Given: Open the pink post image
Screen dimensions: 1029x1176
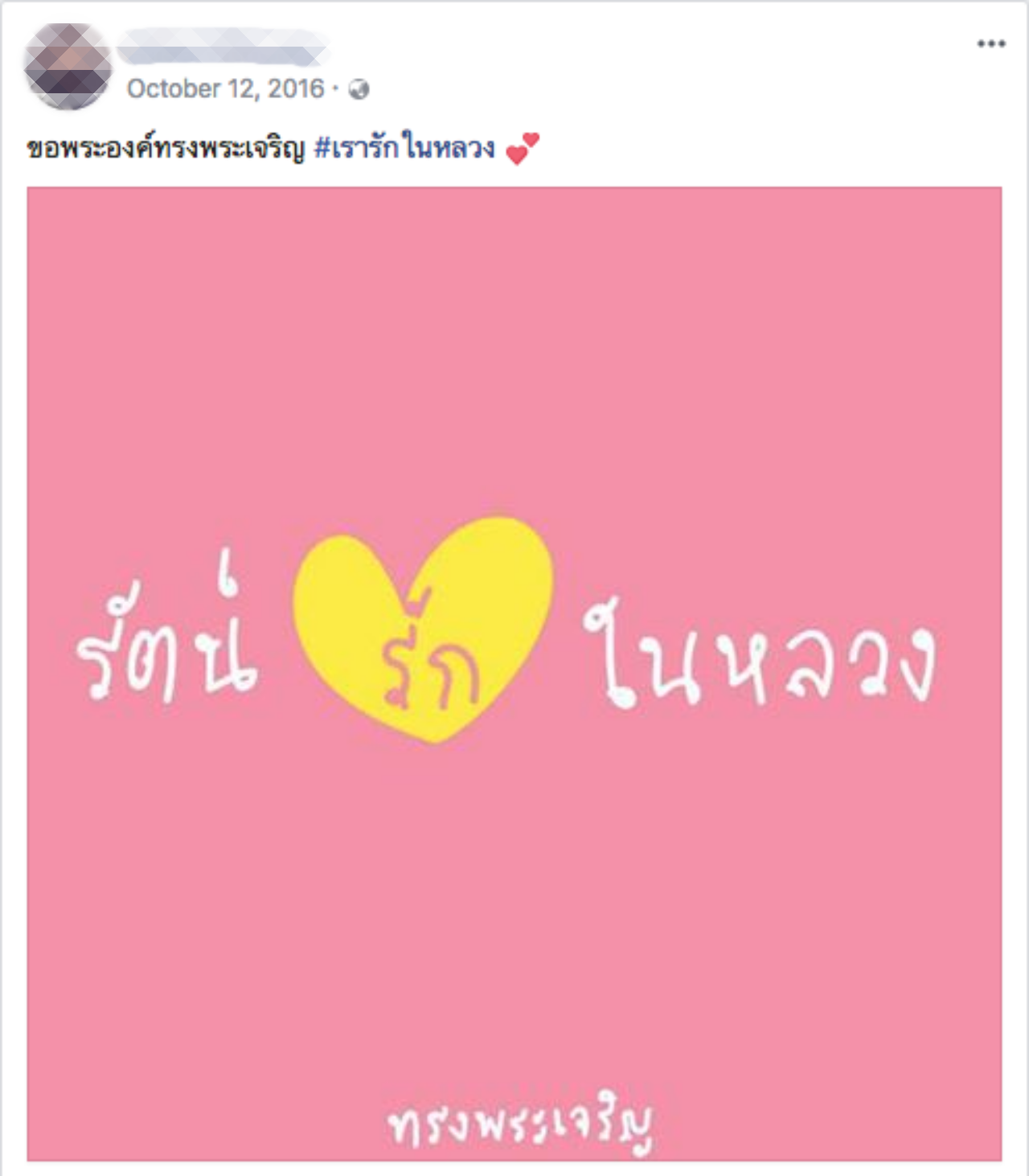Looking at the screenshot, I should [x=514, y=674].
